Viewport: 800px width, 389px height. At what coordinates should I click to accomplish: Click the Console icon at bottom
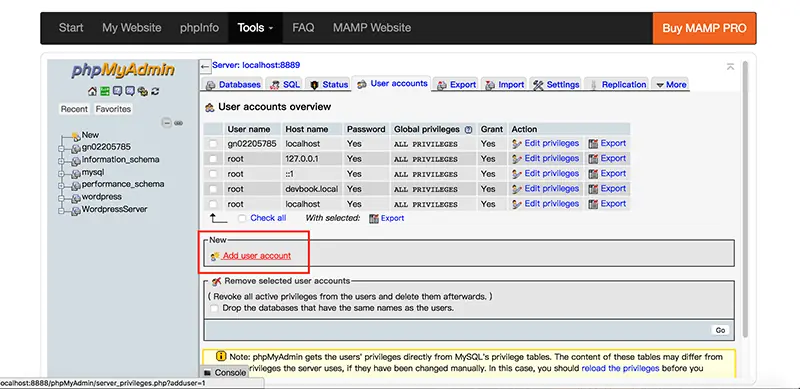[207, 373]
